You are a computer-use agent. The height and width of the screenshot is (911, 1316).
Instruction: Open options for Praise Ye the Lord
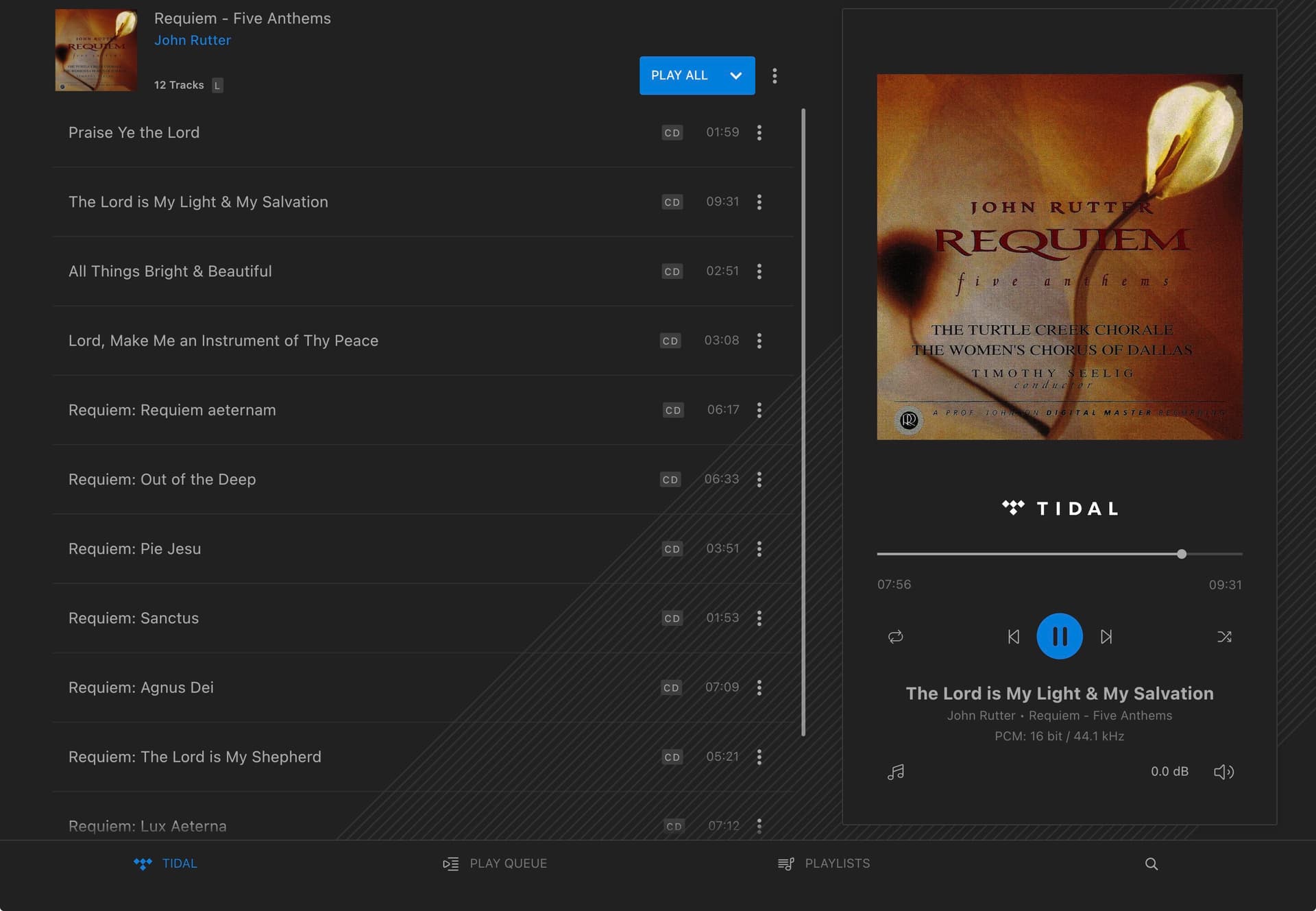tap(759, 132)
